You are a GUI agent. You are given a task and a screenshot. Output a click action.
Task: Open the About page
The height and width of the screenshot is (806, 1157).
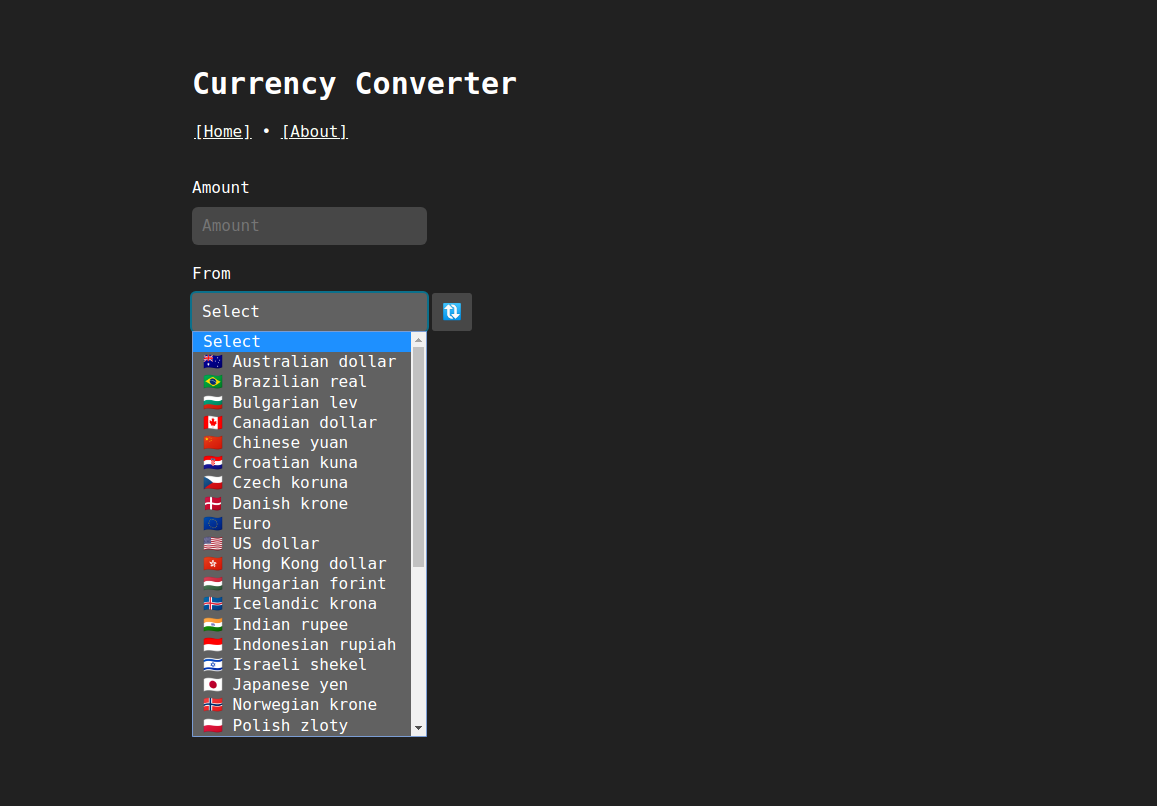(x=314, y=131)
